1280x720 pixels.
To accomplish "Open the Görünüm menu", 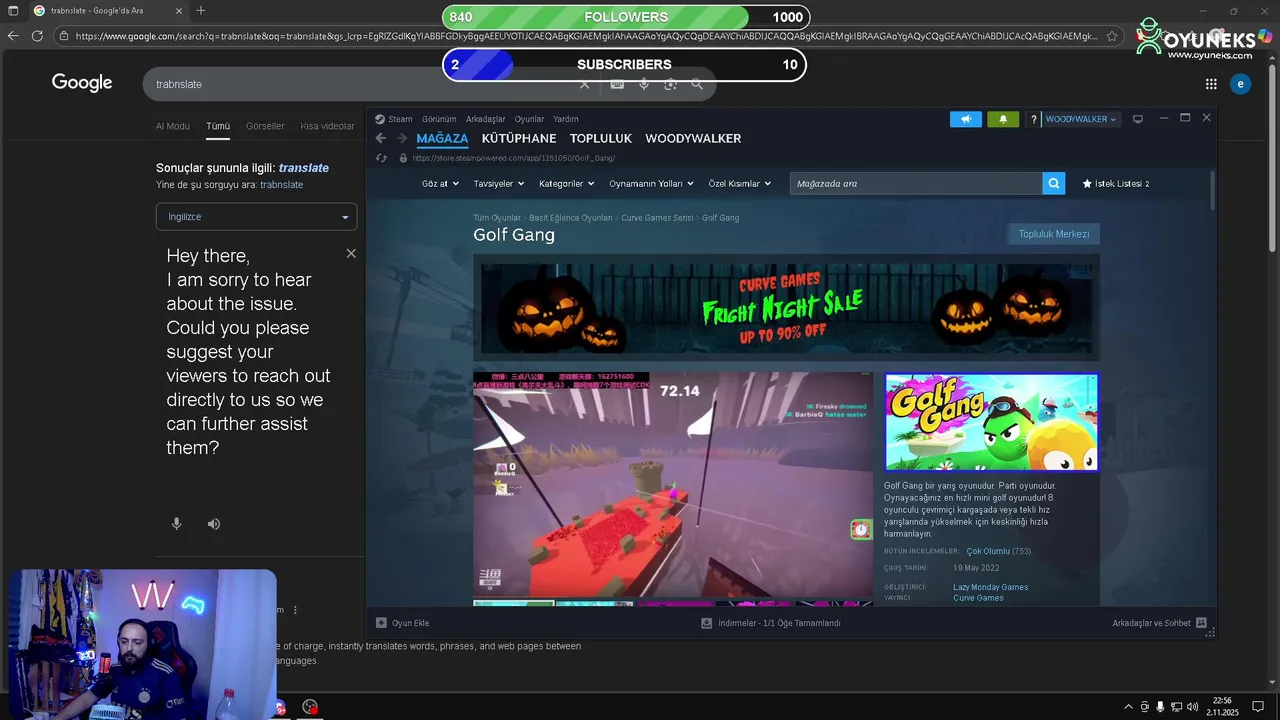I will pyautogui.click(x=439, y=119).
